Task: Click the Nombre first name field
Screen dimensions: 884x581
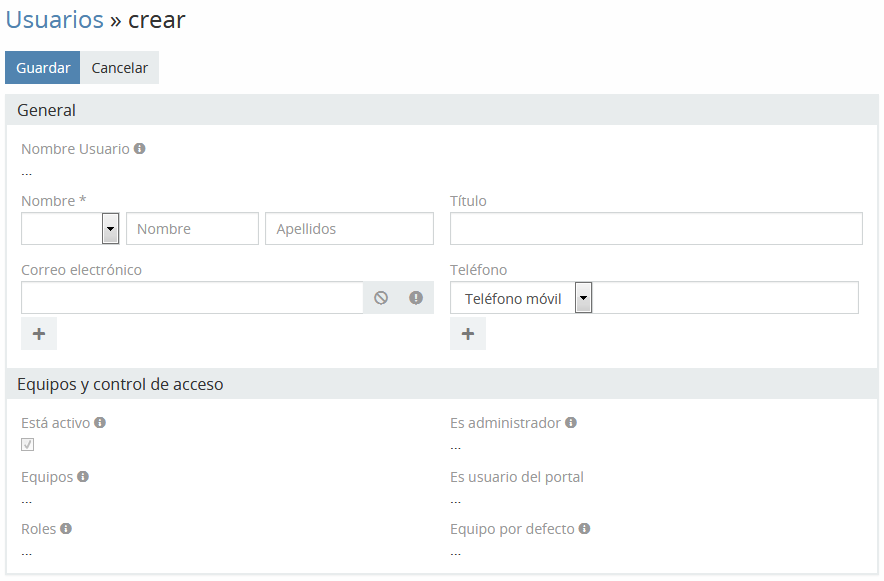Action: coord(192,229)
